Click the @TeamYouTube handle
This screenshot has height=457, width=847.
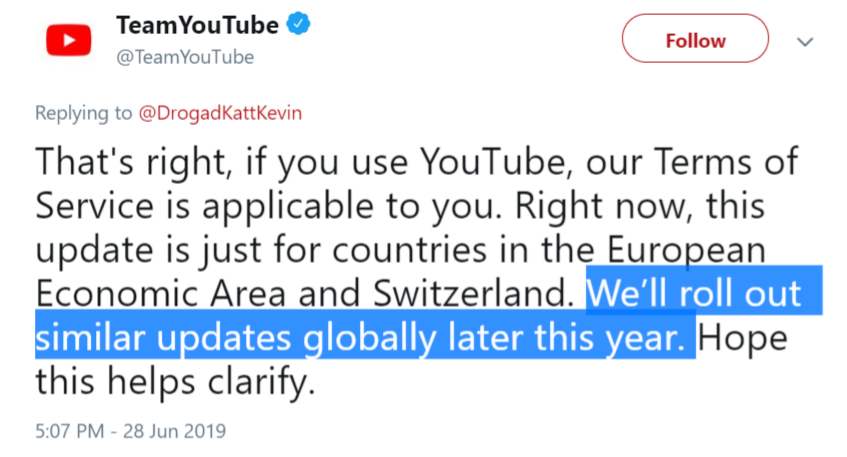point(185,57)
